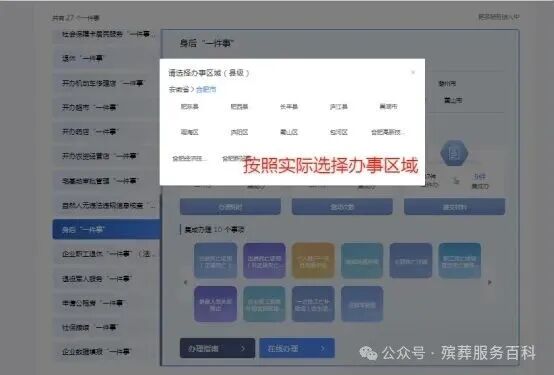
Task: Click the 办理指南 button
Action: (217, 348)
